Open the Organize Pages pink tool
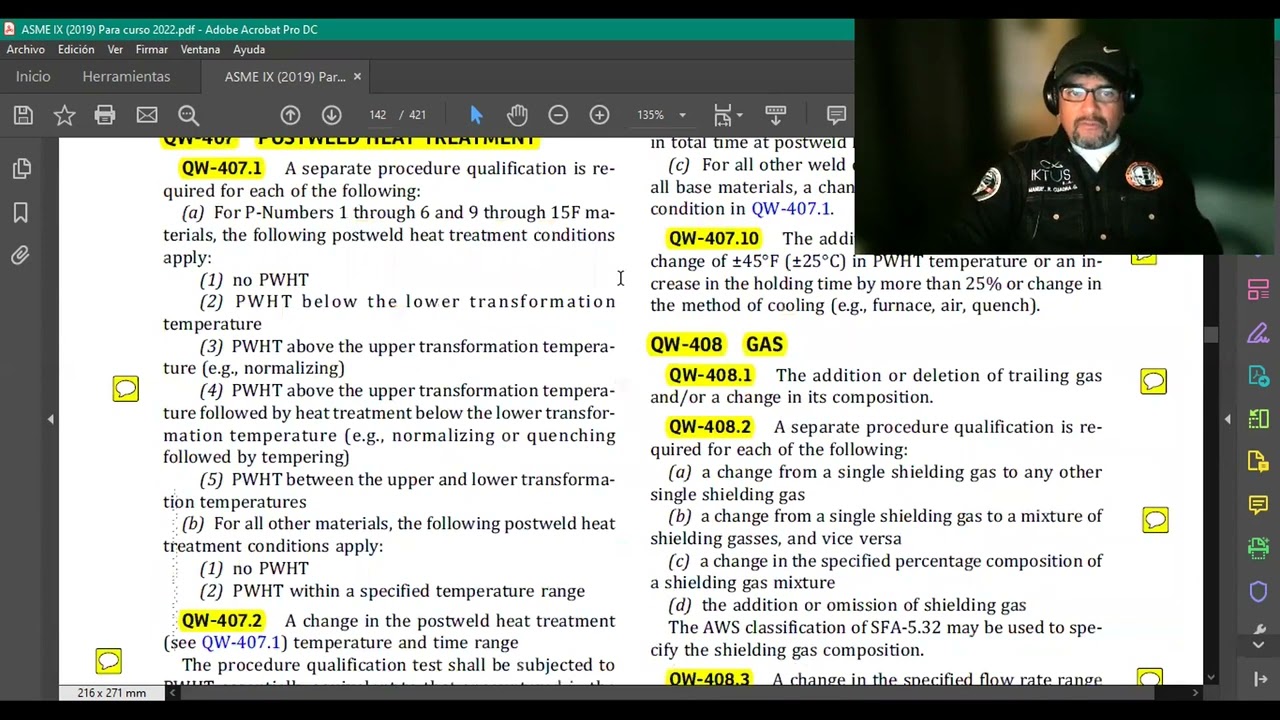This screenshot has height=720, width=1280. 1258,290
